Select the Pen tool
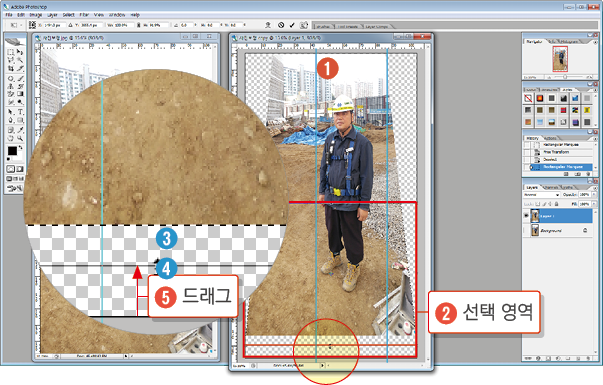This screenshot has width=603, height=385. (10, 120)
